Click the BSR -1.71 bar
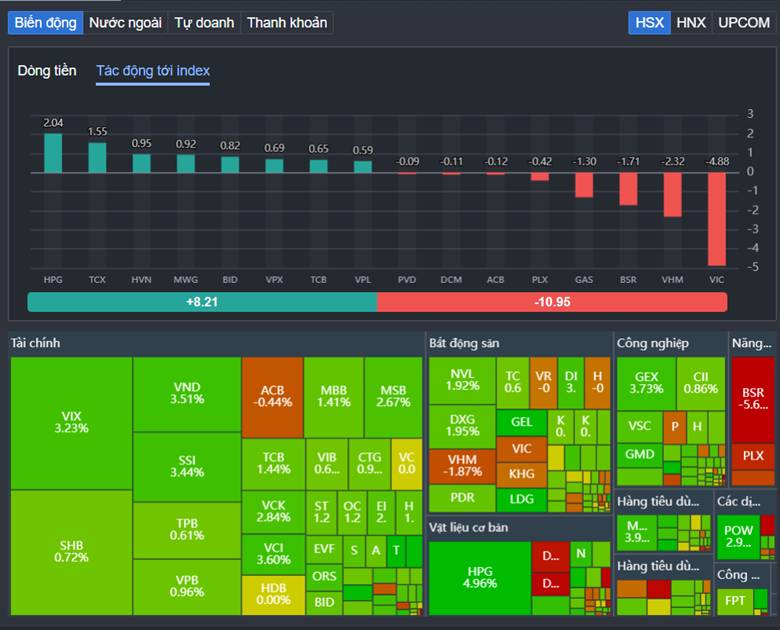 (x=628, y=189)
